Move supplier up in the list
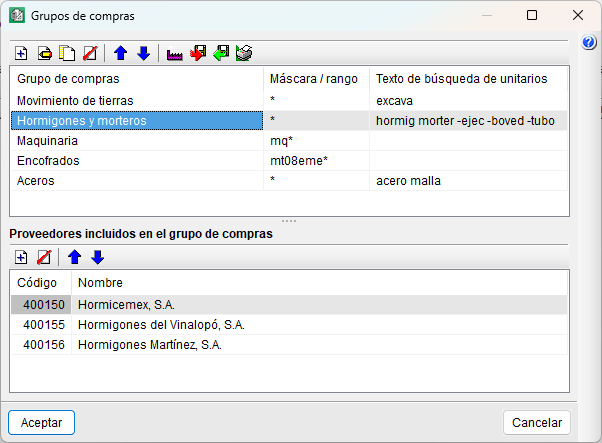Image resolution: width=602 pixels, height=443 pixels. [x=74, y=257]
